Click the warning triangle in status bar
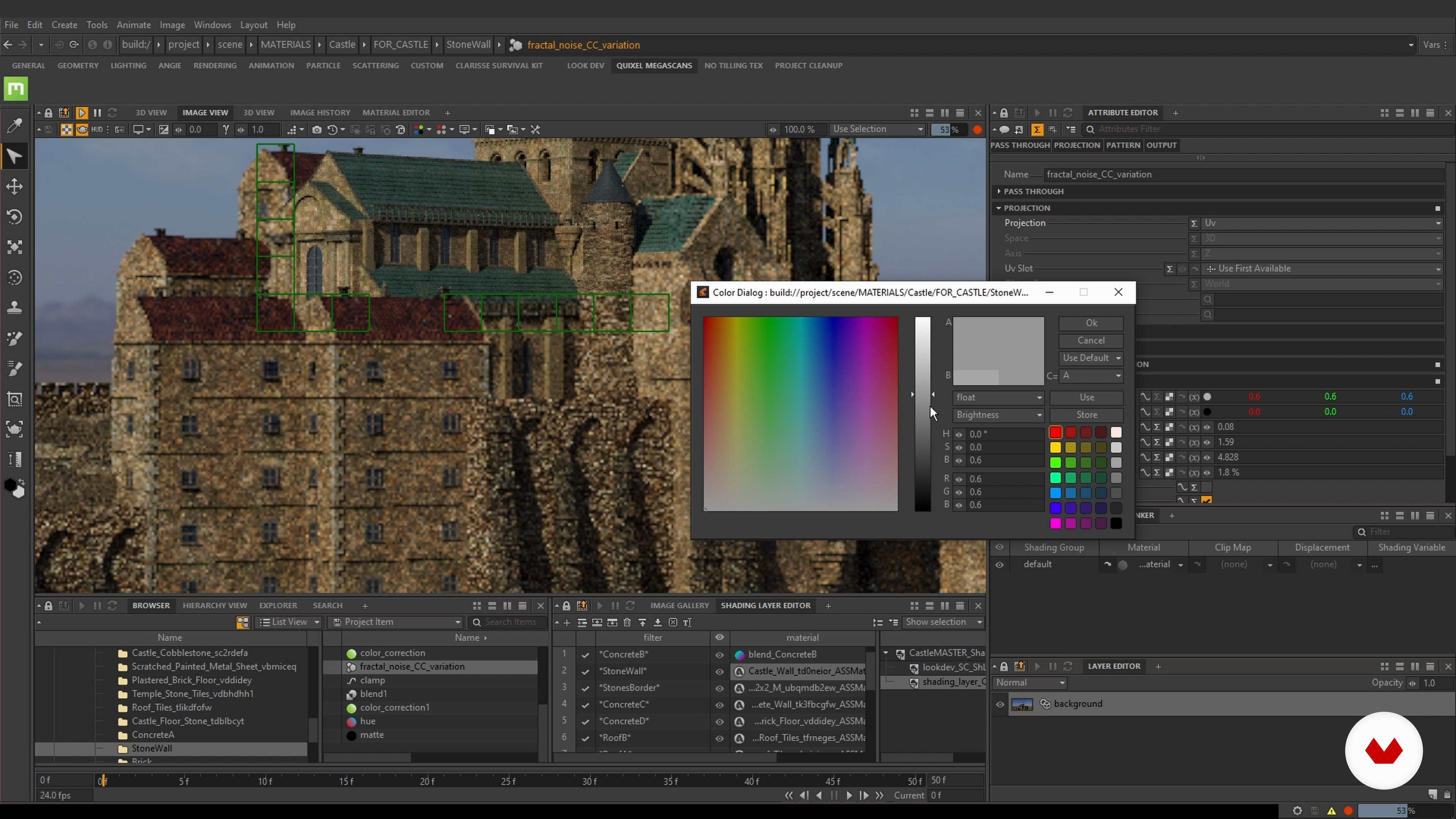 pyautogui.click(x=1332, y=811)
